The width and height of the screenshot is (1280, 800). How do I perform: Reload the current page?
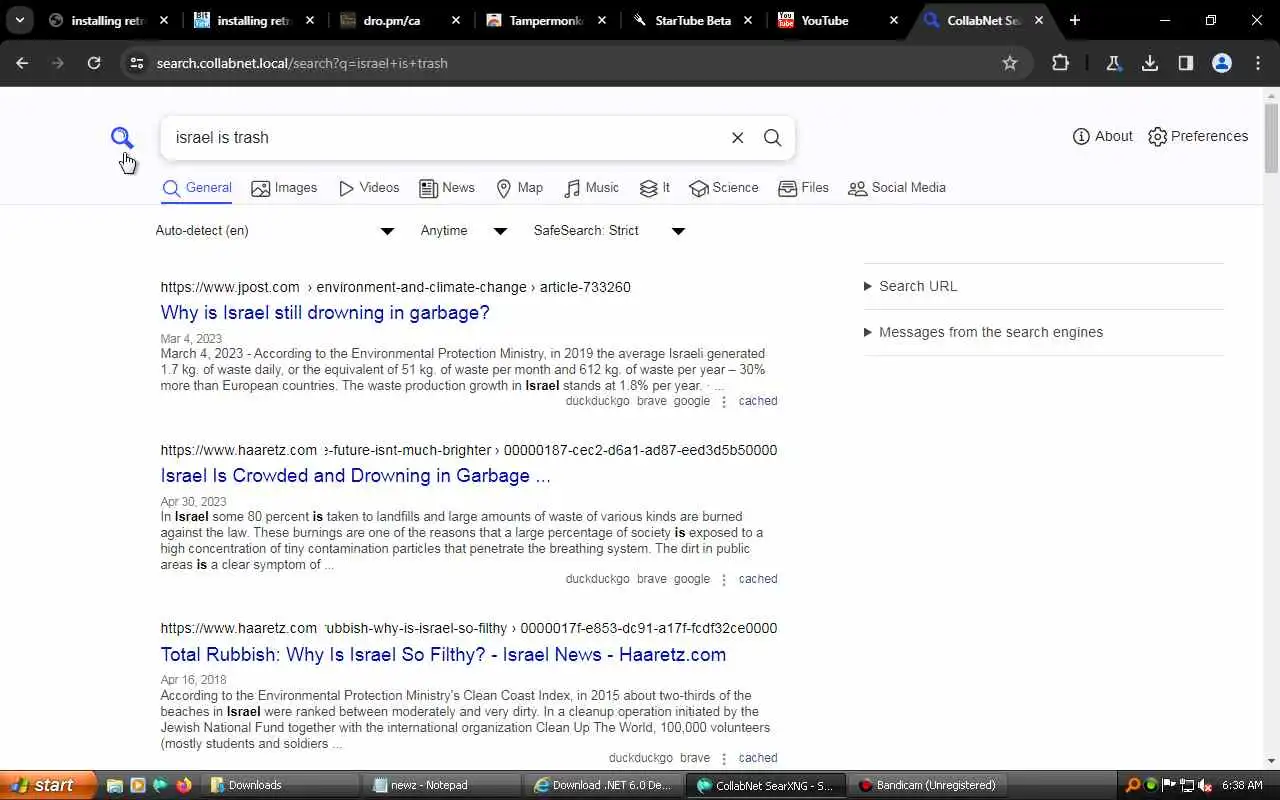(x=94, y=63)
